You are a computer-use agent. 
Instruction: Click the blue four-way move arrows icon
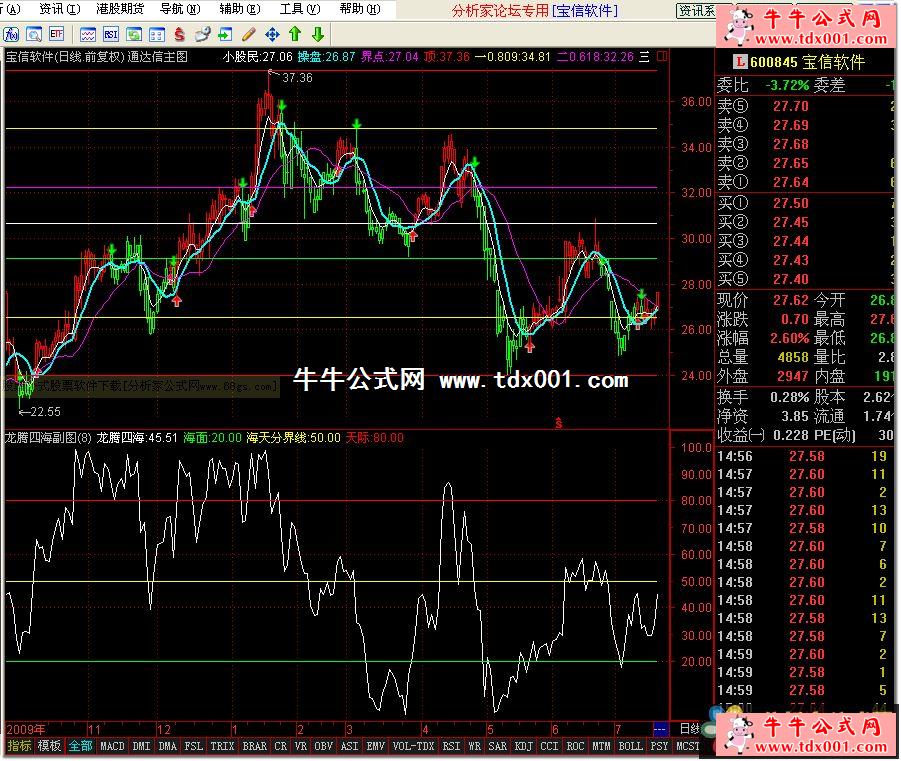coord(272,34)
